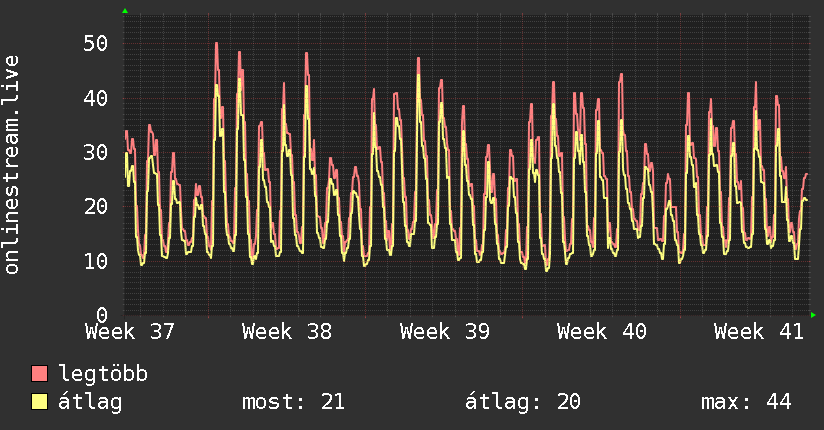Viewport: 824px width, 430px height.
Task: Click the Week 38 axis label
Action: pos(287,332)
